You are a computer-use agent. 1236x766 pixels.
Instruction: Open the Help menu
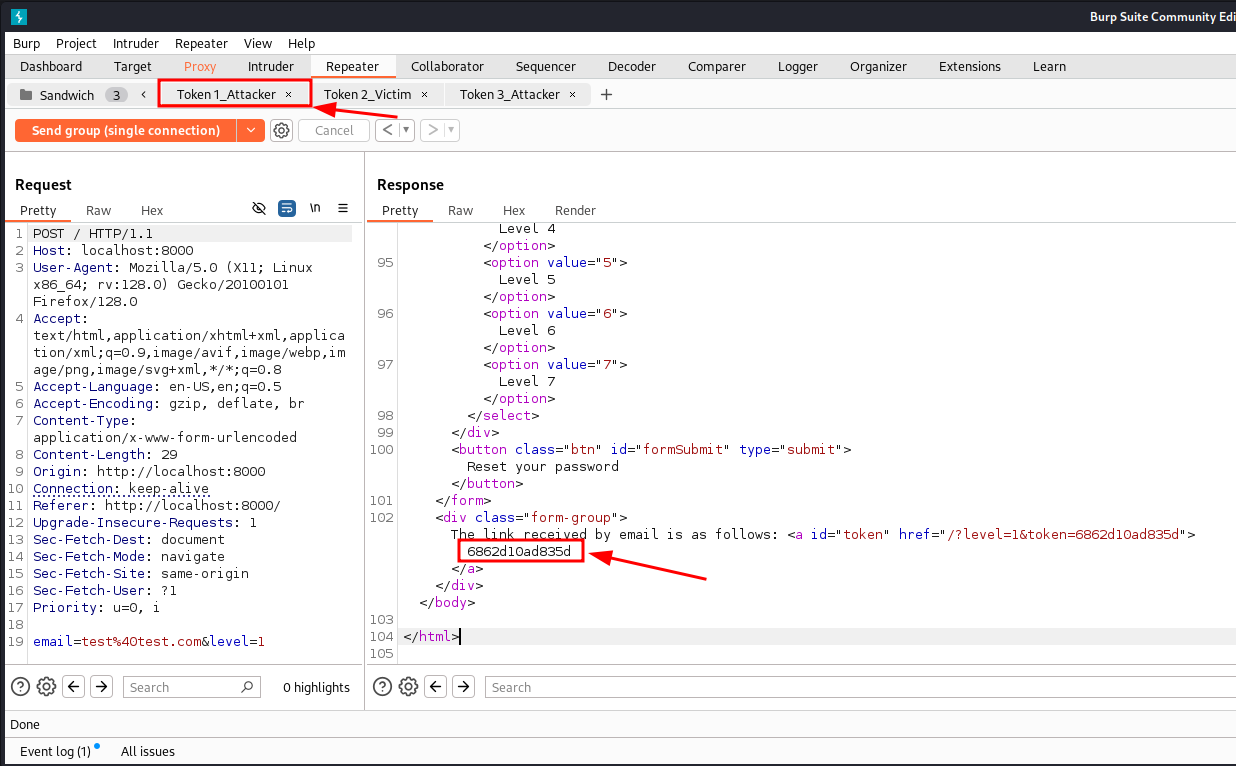point(301,43)
